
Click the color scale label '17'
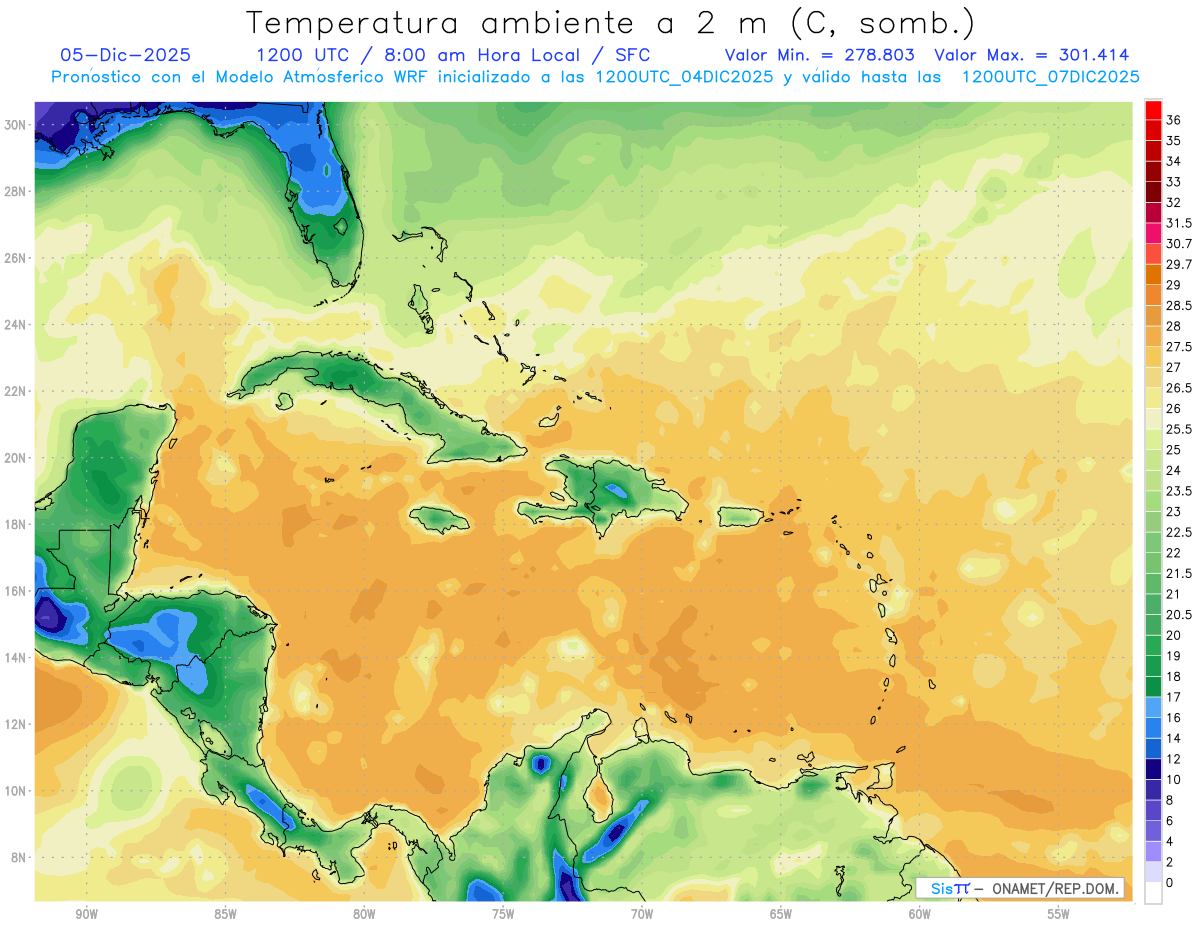pyautogui.click(x=1174, y=697)
